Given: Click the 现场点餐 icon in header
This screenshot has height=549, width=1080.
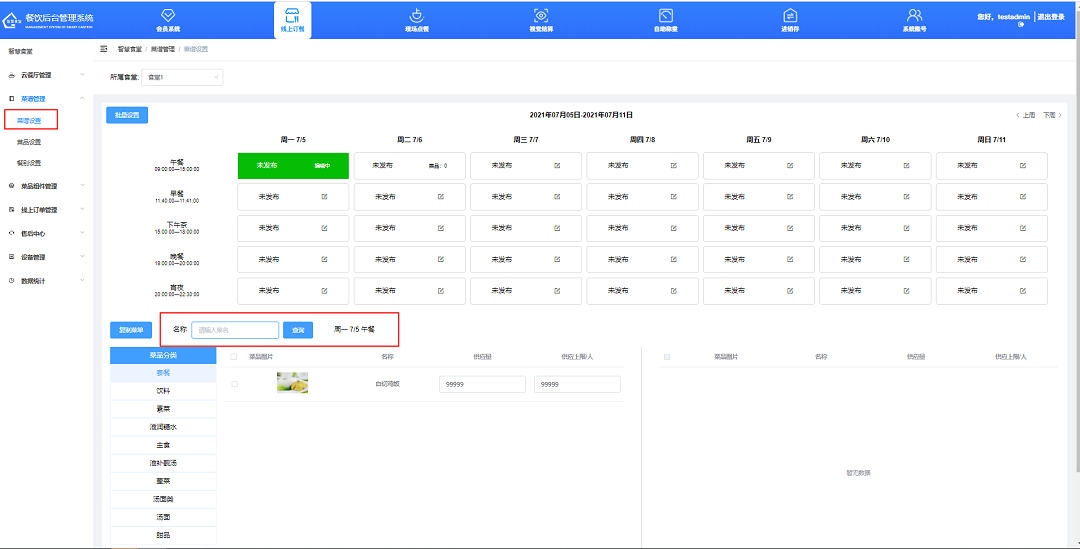Looking at the screenshot, I should tap(416, 16).
